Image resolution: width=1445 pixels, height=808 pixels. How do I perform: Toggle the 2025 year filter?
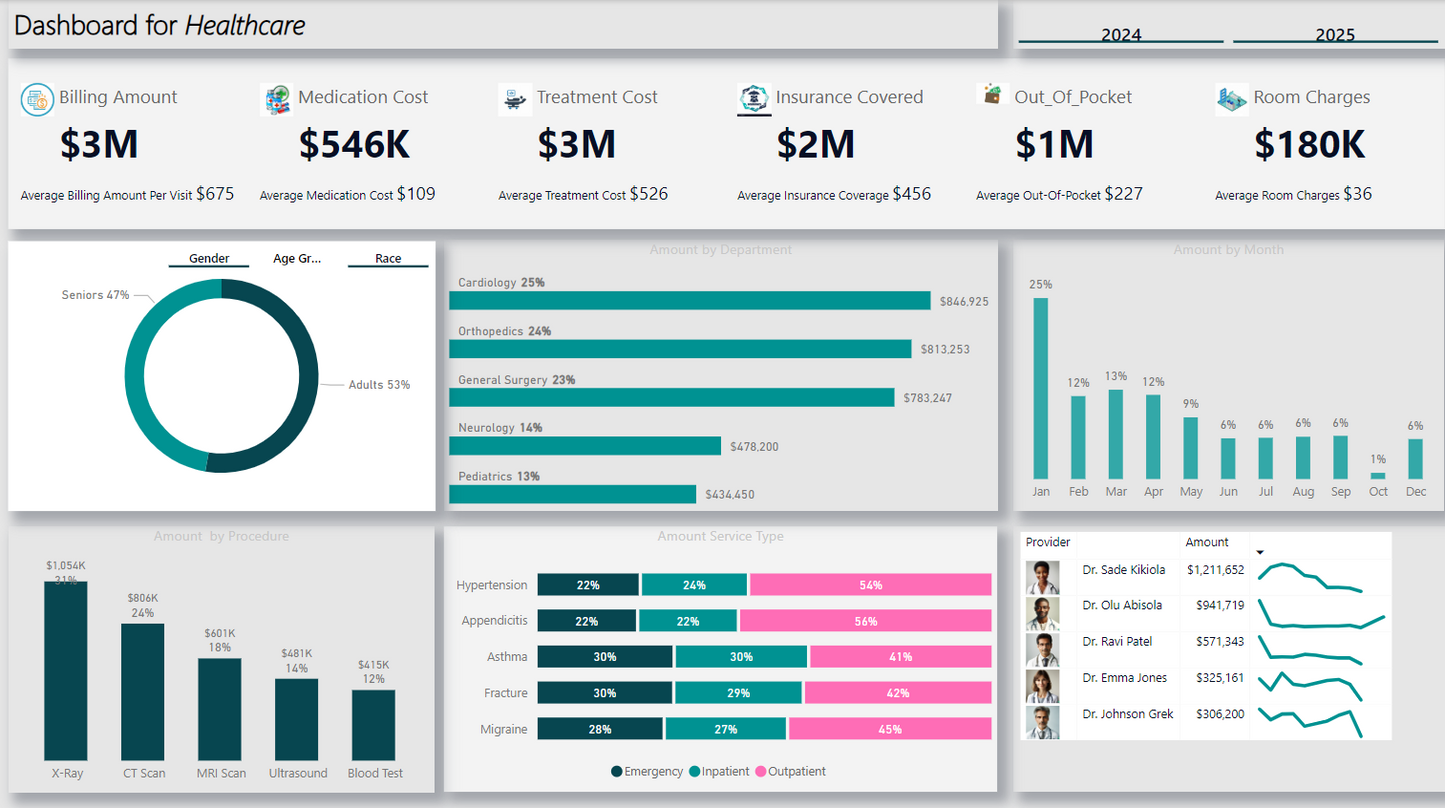point(1335,34)
